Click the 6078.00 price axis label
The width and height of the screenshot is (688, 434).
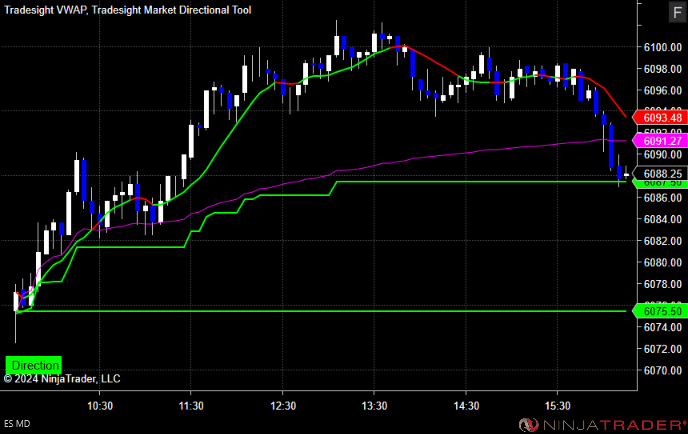[663, 284]
